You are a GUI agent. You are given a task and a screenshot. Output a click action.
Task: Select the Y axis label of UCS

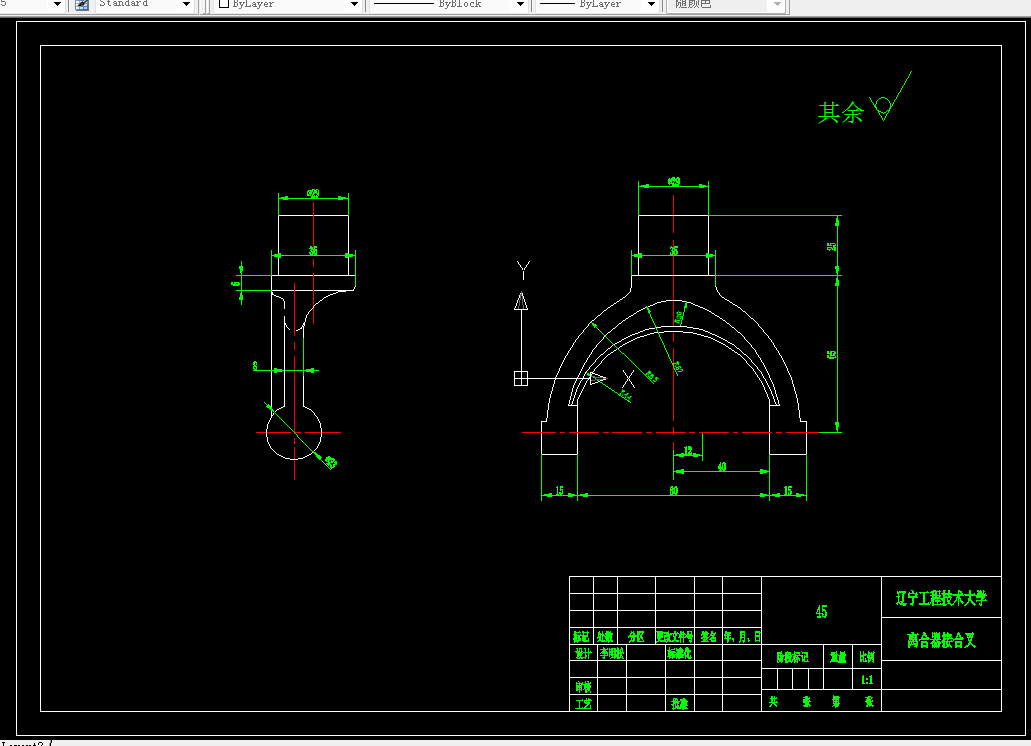[x=523, y=270]
